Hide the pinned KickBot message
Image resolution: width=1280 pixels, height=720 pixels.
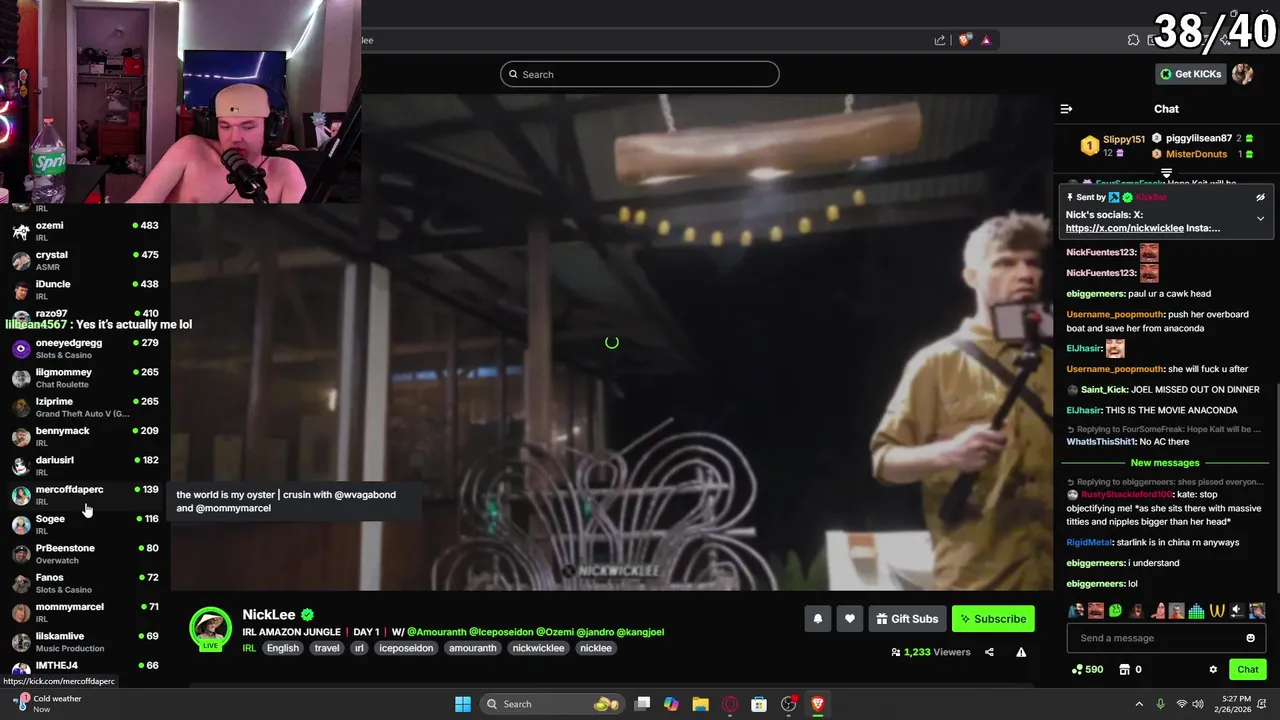coord(1260,198)
